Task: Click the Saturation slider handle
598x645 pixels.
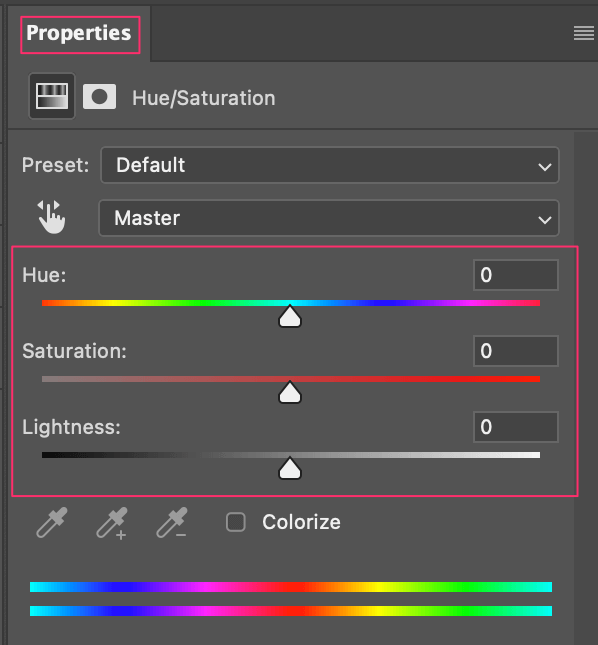Action: click(290, 392)
